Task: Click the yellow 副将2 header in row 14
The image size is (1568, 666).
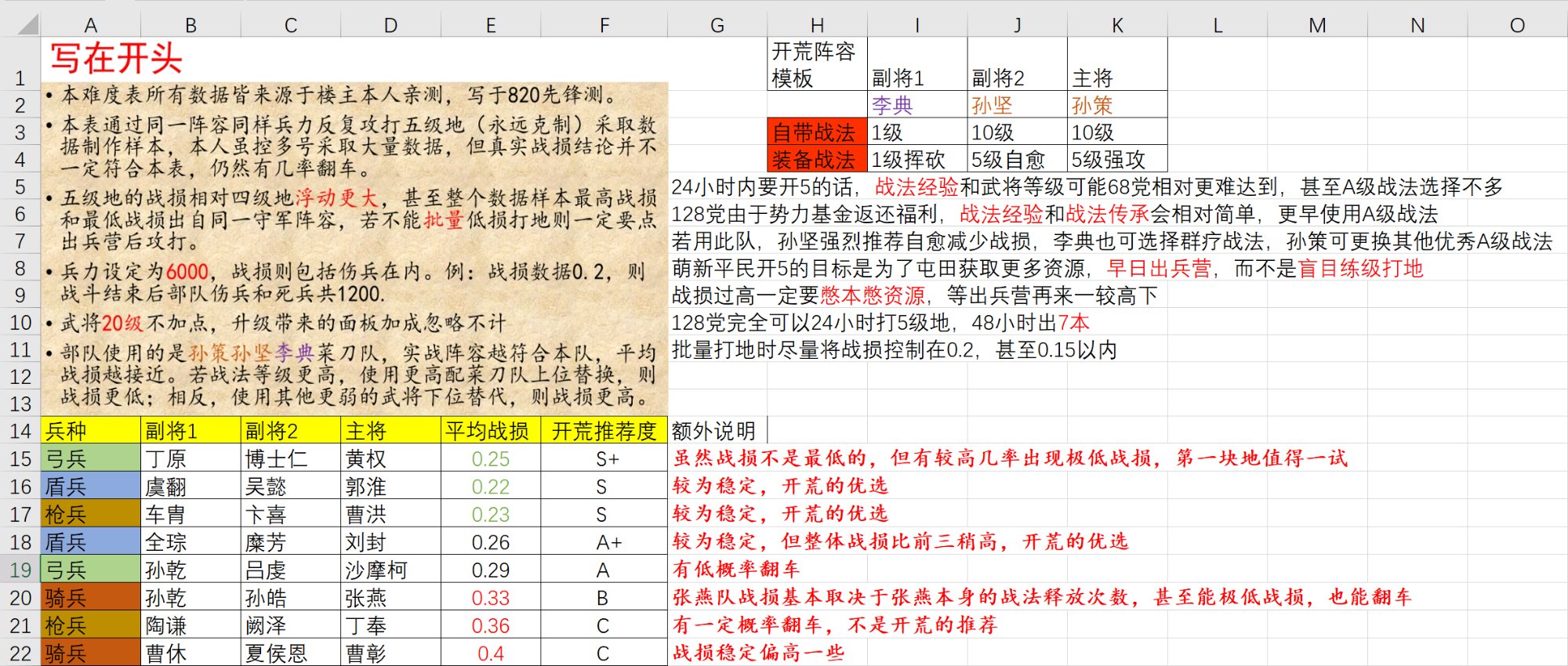Action: click(291, 431)
